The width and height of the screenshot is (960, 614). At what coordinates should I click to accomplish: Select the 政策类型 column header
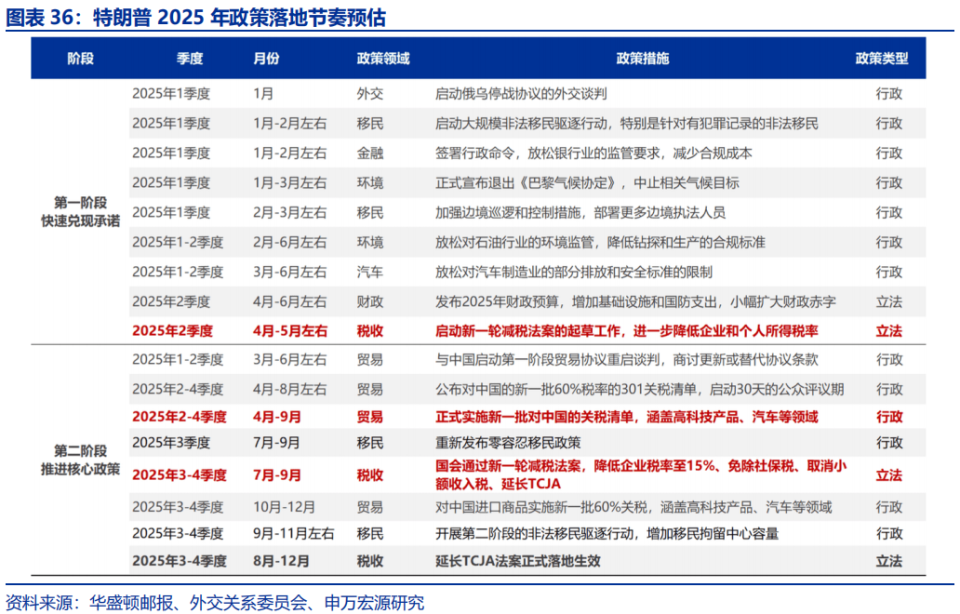point(883,58)
